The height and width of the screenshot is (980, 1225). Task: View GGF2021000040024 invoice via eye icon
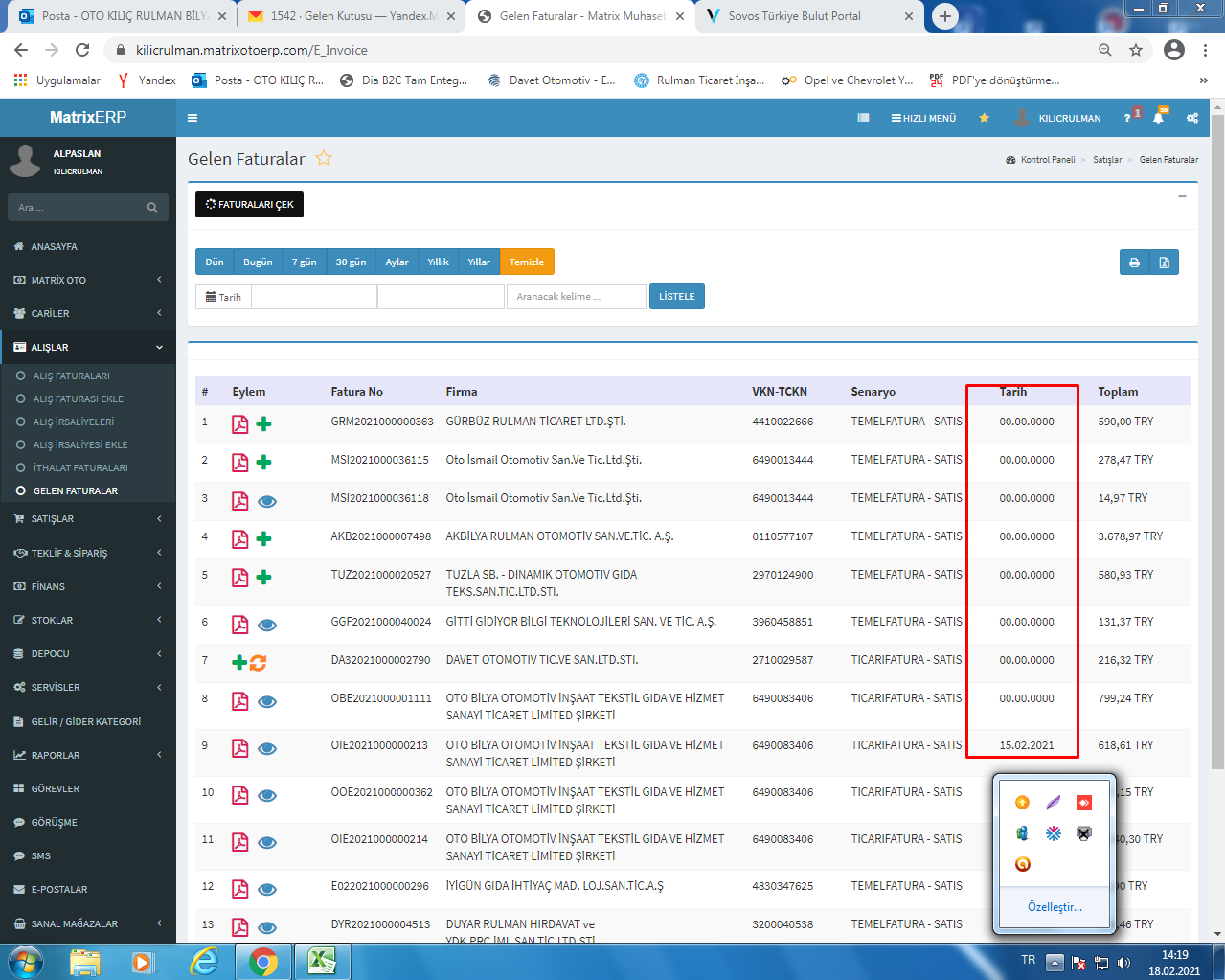point(267,625)
